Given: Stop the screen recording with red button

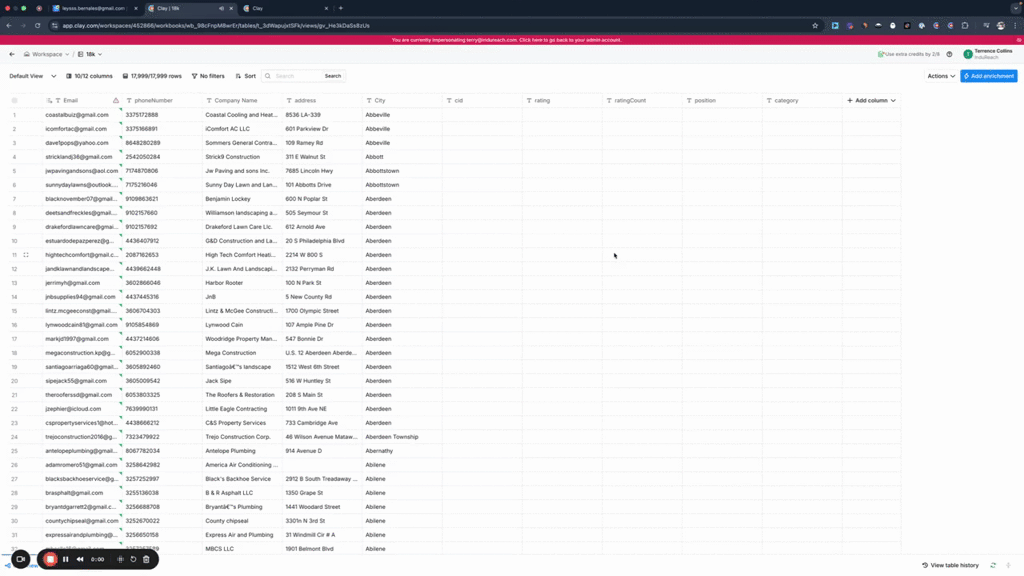Looking at the screenshot, I should click(x=49, y=559).
